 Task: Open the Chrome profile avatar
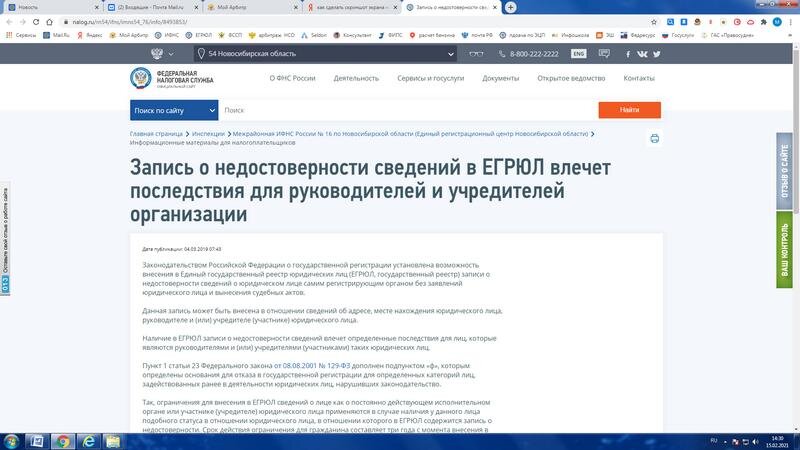click(777, 22)
